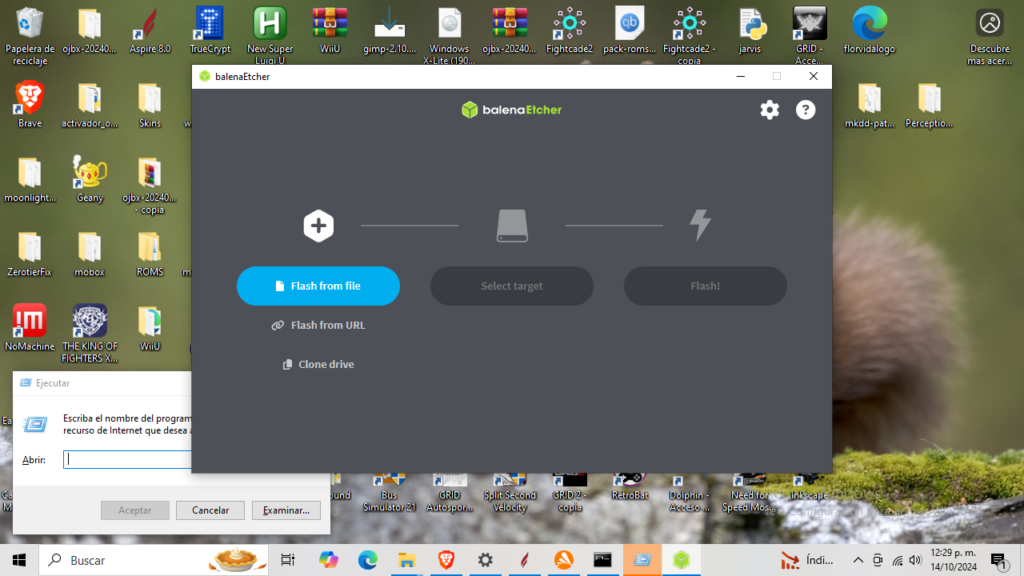Viewport: 1024px width, 576px height.
Task: Show hidden system tray icons
Action: [x=858, y=560]
